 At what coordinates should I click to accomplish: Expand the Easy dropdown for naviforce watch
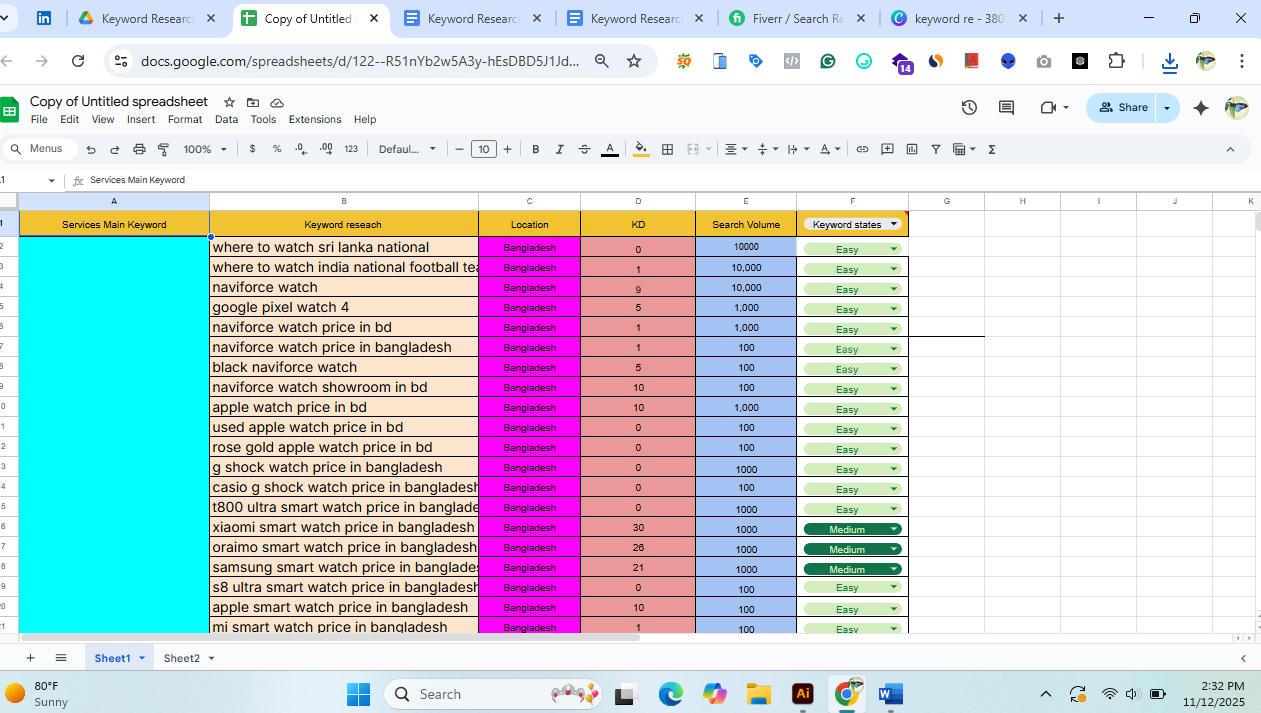893,288
